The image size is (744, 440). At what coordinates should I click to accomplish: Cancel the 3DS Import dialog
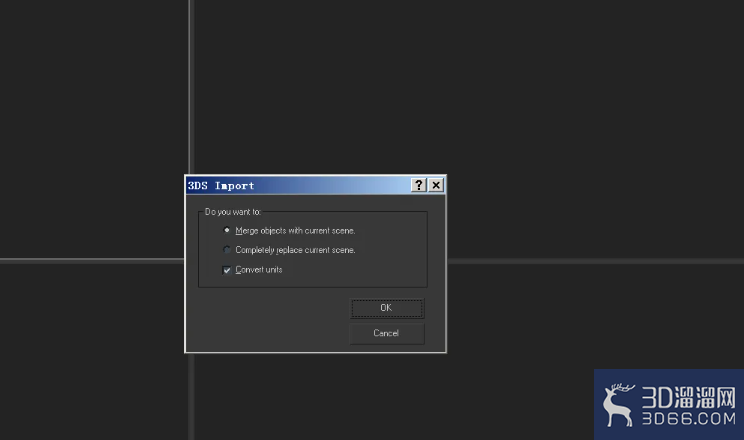pyautogui.click(x=387, y=333)
